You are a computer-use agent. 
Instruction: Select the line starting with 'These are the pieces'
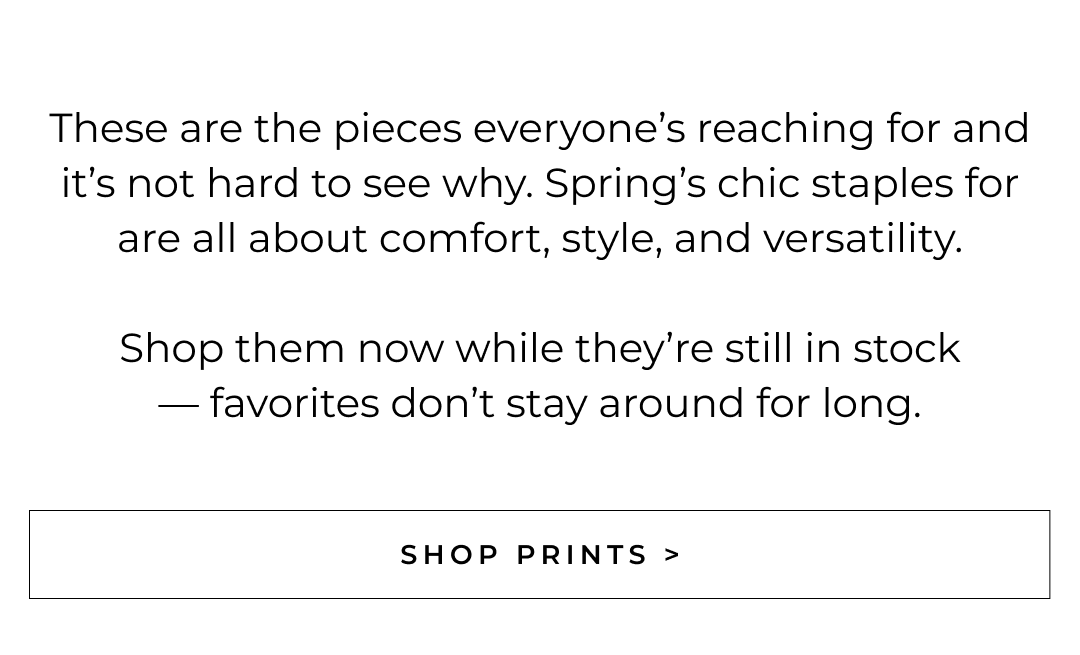pos(539,129)
